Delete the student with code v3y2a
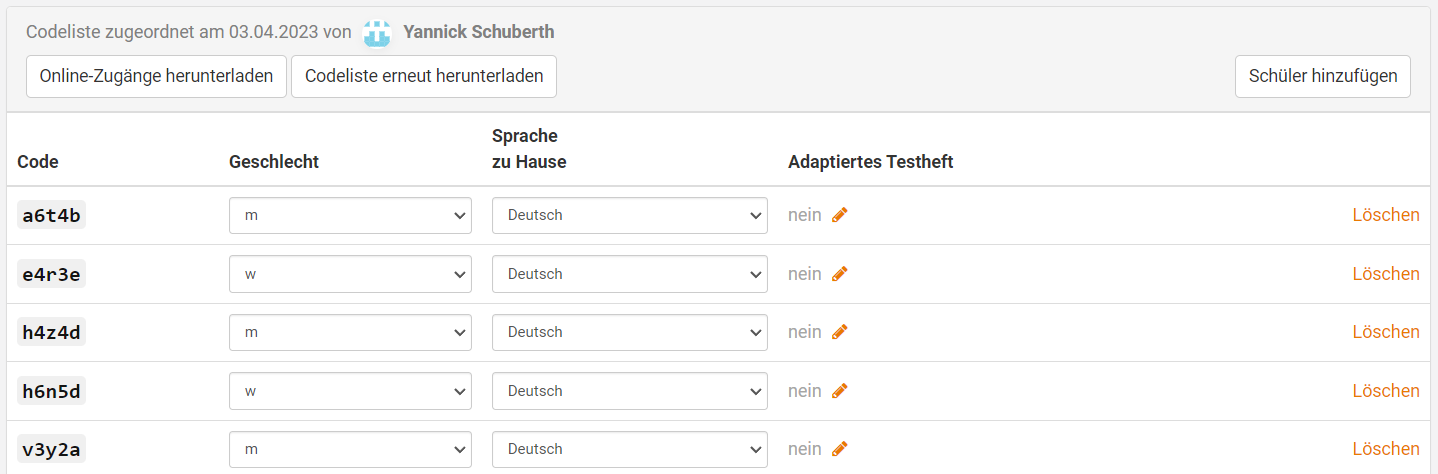1438x474 pixels. click(x=1386, y=449)
